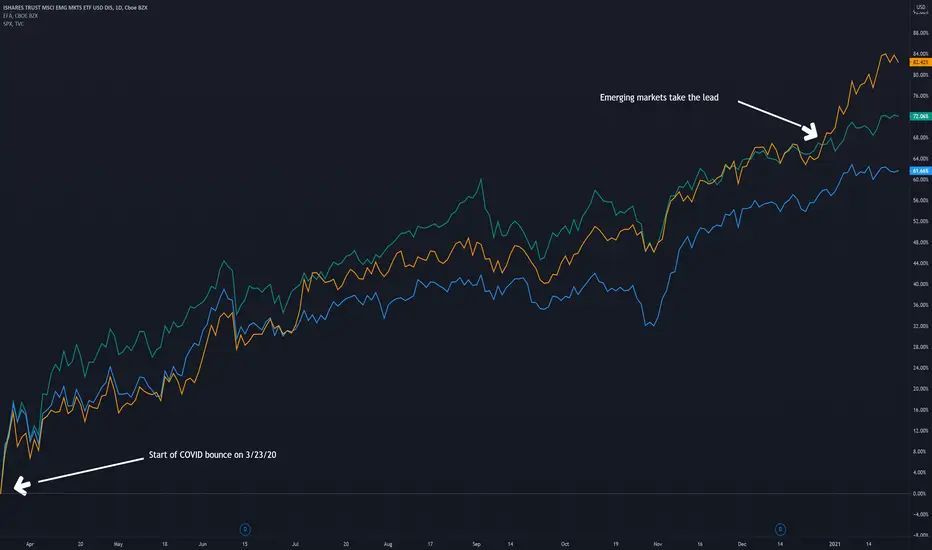The image size is (932, 550).
Task: Select the EFA, CBOE BZX legend entry
Action: [x=20, y=16]
